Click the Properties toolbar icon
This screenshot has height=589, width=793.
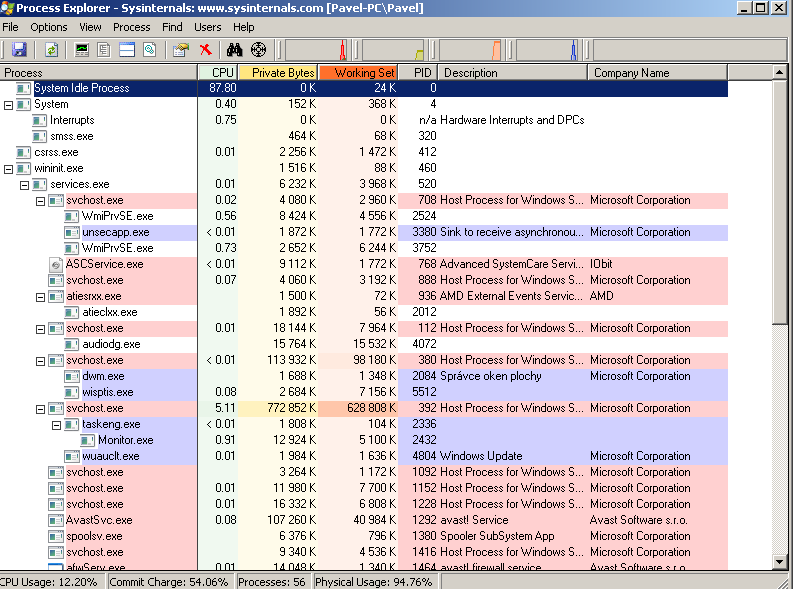tap(180, 49)
